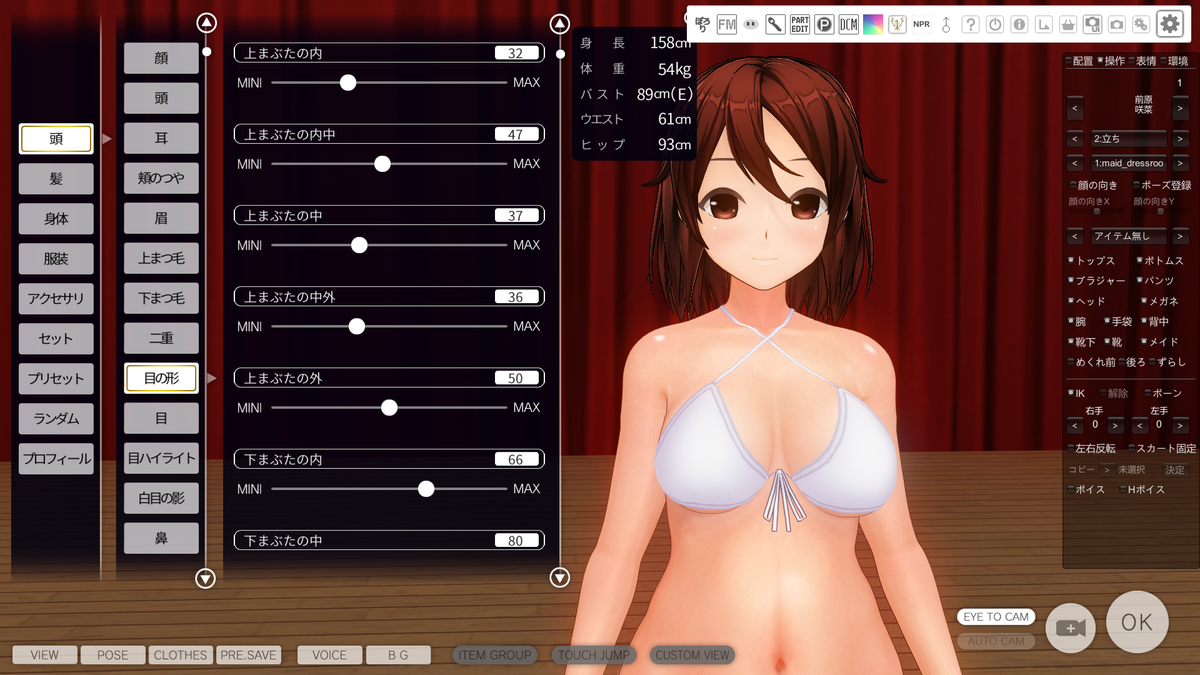Toggle the ボトムス clothing checkbox
The width and height of the screenshot is (1200, 675).
[x=1140, y=260]
